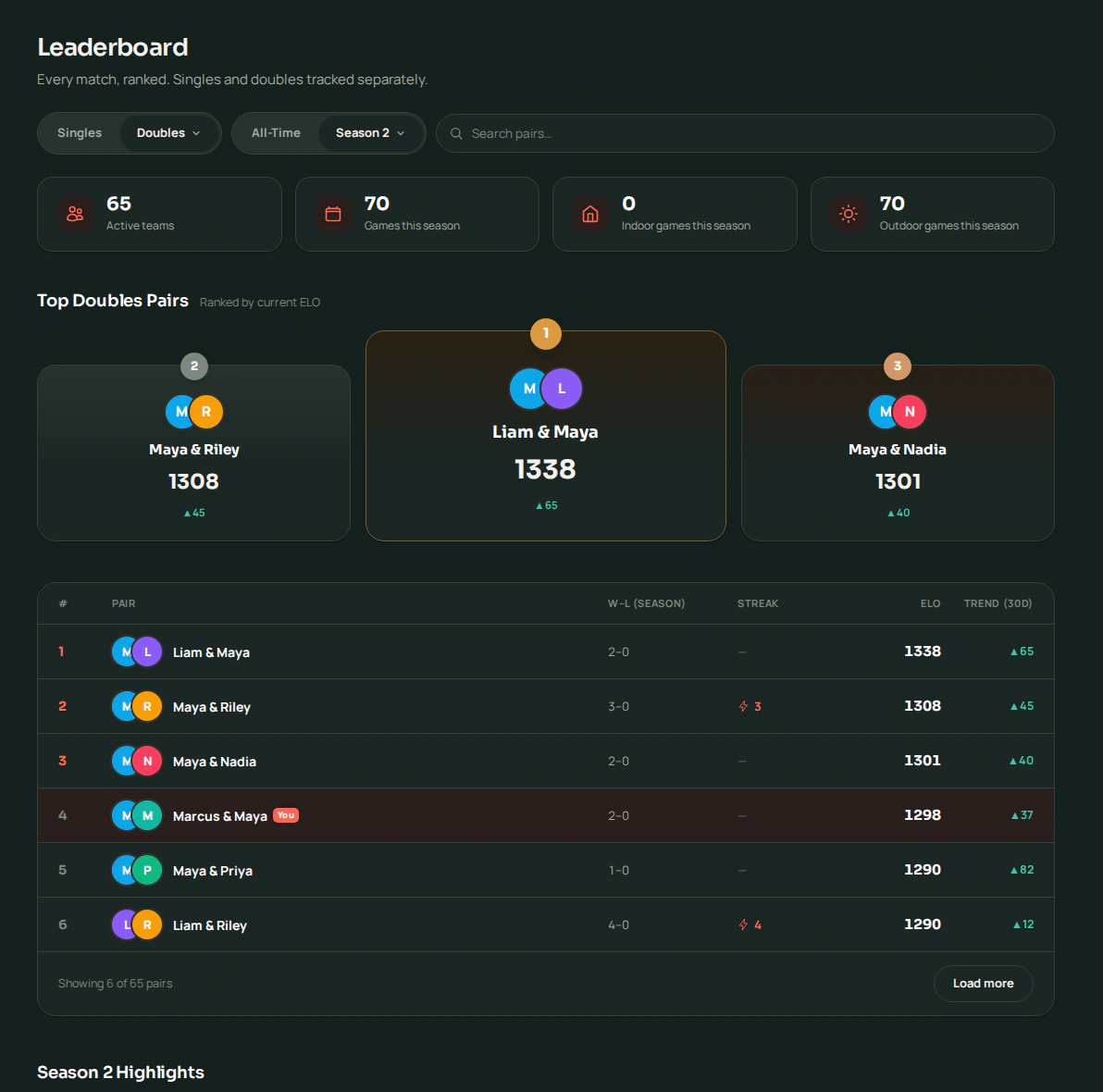Click the search magnifier icon
The width and height of the screenshot is (1103, 1092).
[x=456, y=133]
